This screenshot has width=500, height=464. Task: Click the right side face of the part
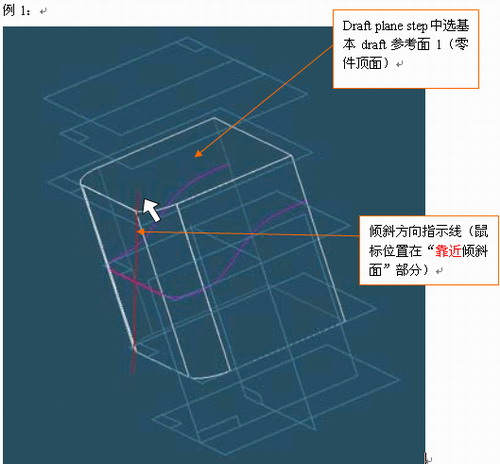pyautogui.click(x=260, y=267)
